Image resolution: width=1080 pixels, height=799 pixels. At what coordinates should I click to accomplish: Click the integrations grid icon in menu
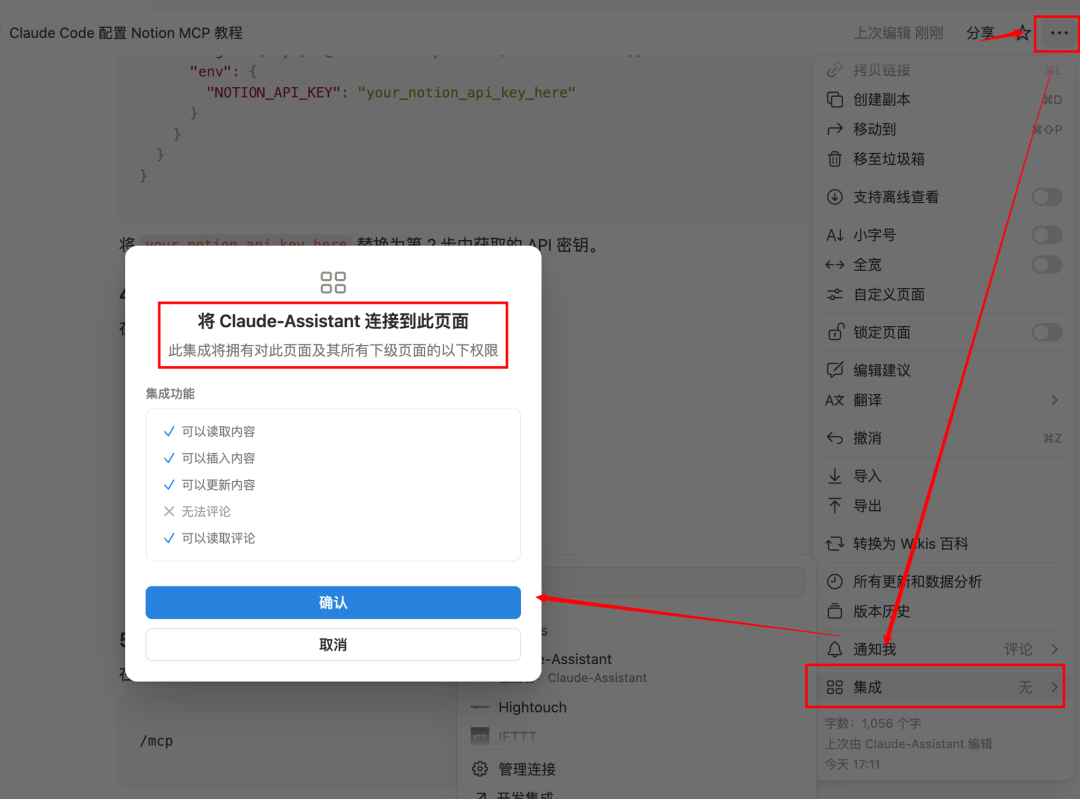pos(835,687)
